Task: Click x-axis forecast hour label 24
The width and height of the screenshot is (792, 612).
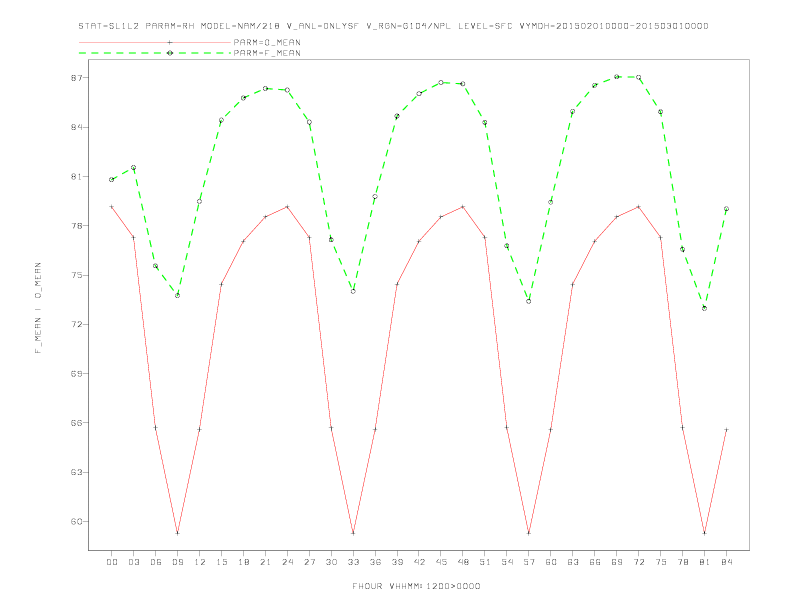Action: pyautogui.click(x=287, y=562)
